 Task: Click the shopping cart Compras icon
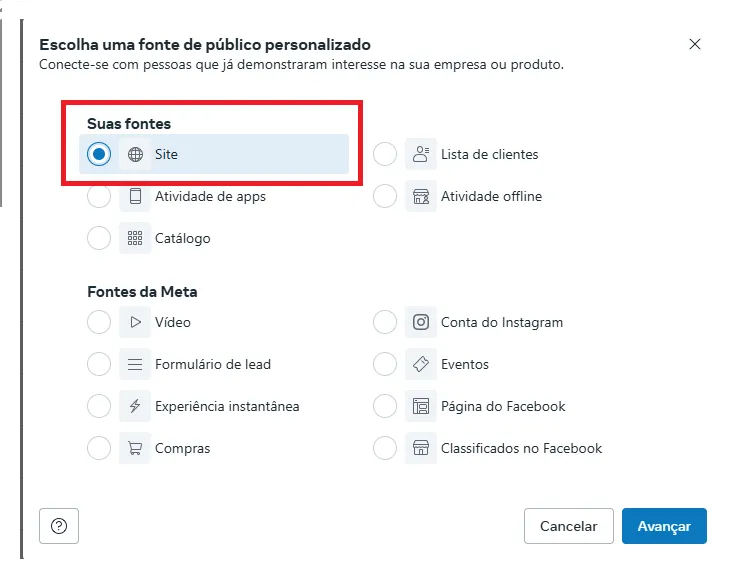[135, 448]
